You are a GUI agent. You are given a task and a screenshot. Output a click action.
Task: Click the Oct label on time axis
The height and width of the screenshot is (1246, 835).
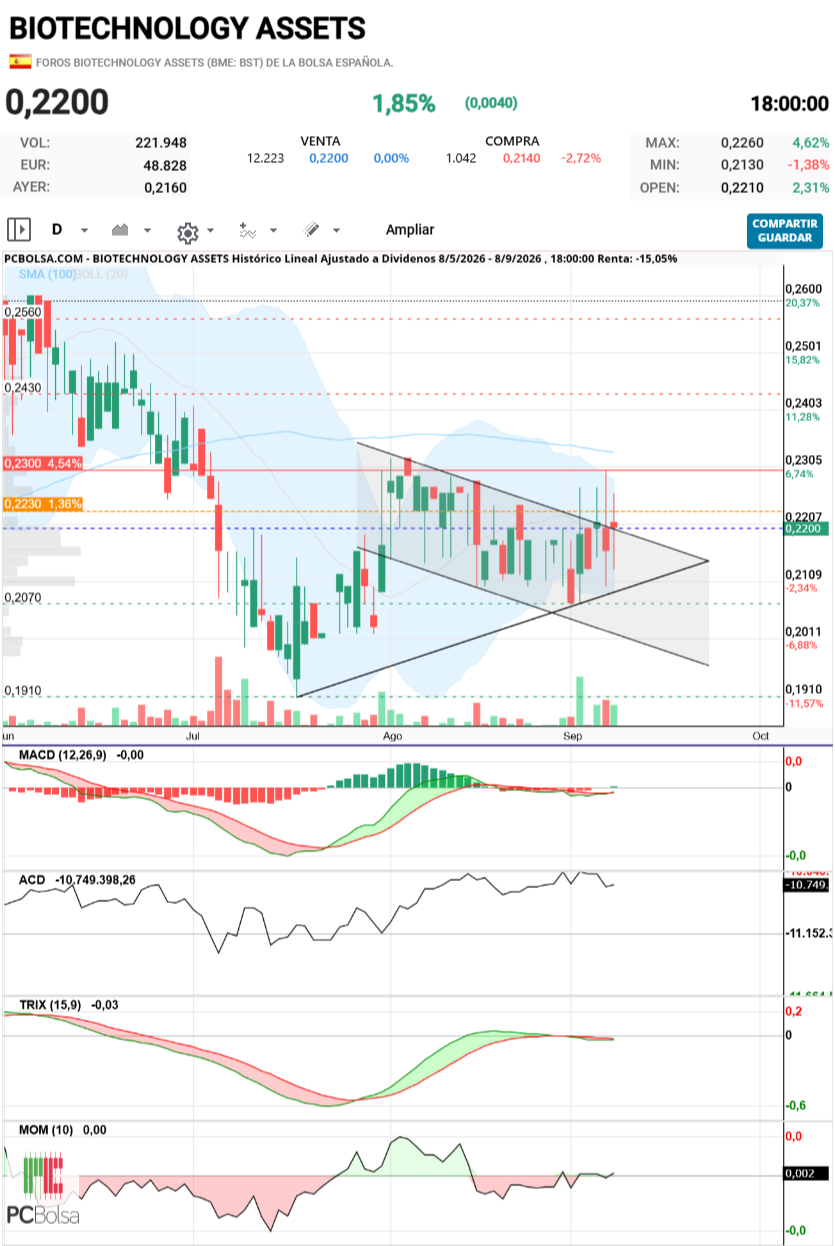[x=760, y=736]
